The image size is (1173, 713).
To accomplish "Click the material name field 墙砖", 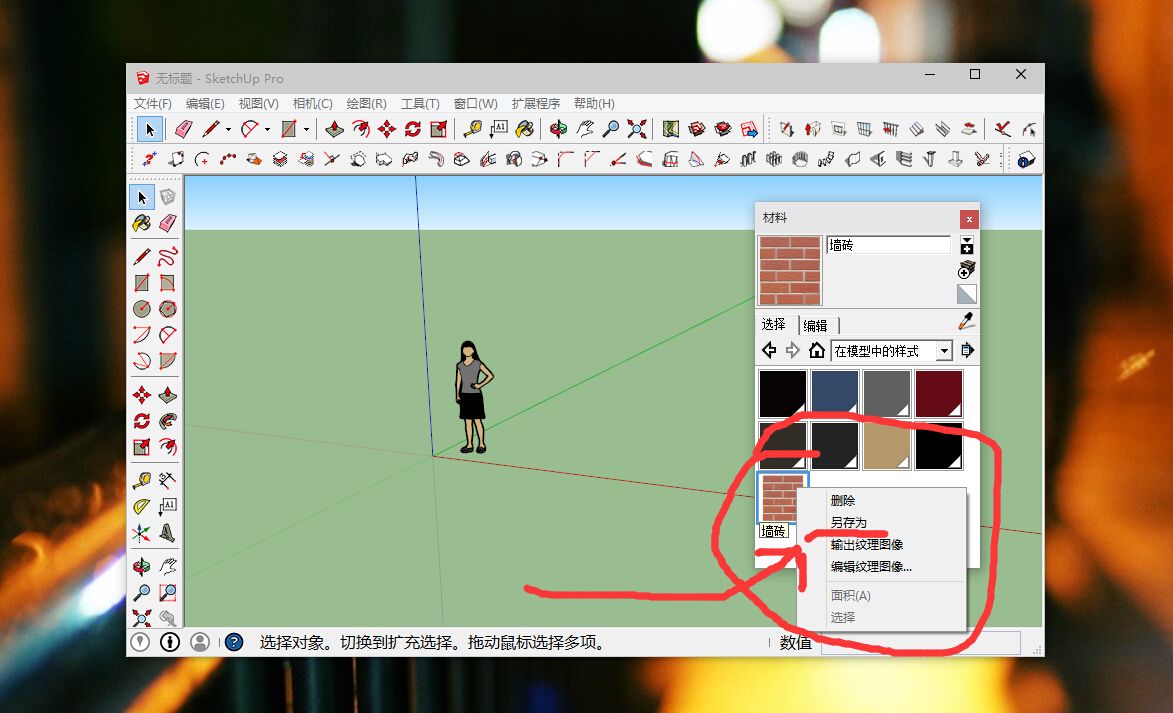I will [x=889, y=245].
